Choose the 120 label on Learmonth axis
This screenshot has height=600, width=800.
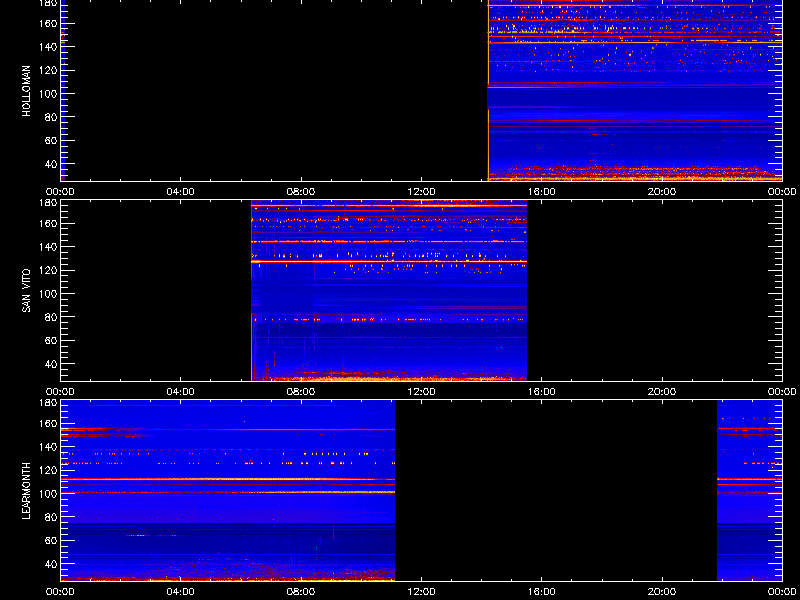(48, 470)
